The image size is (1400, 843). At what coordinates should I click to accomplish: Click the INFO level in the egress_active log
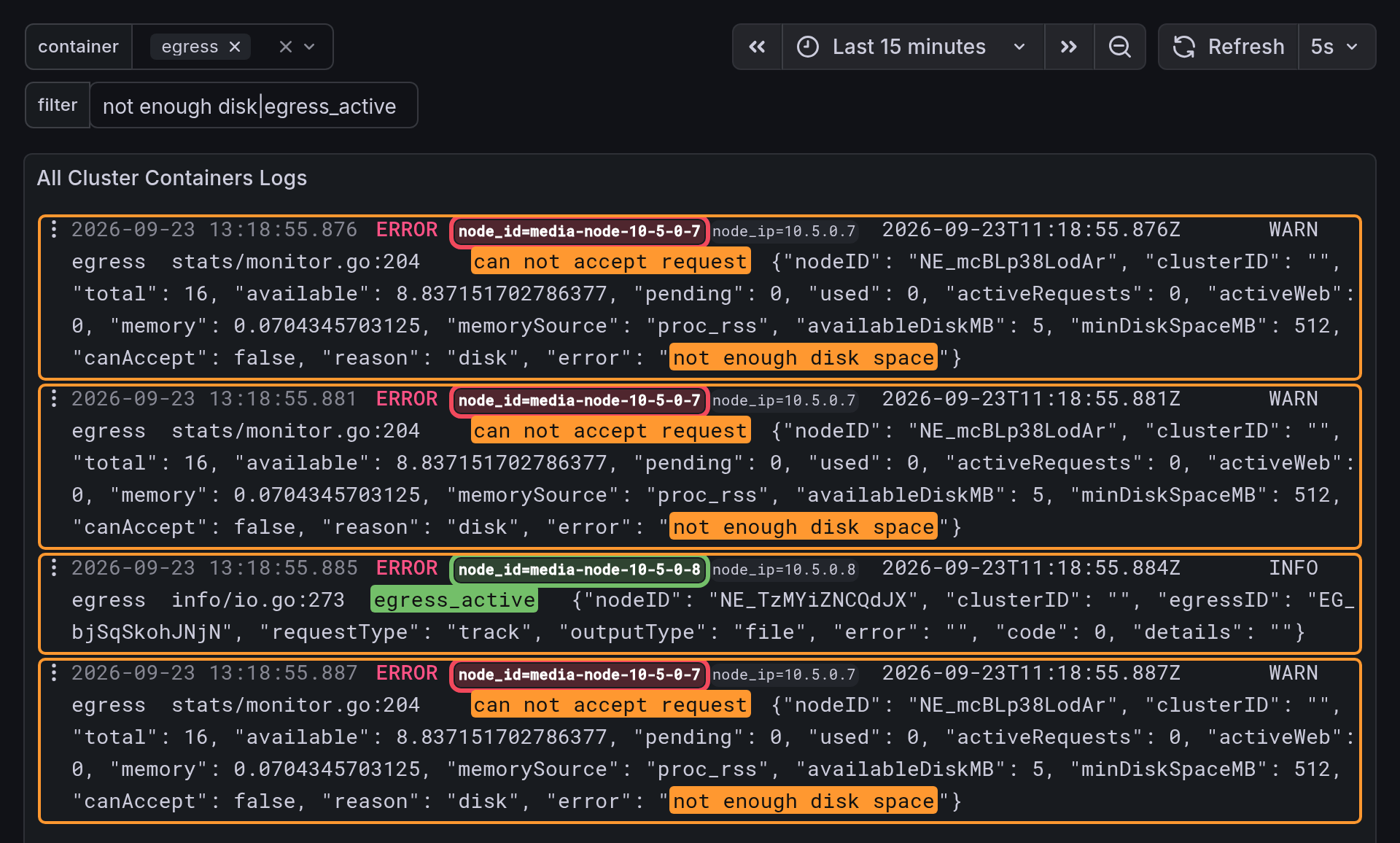[1294, 568]
